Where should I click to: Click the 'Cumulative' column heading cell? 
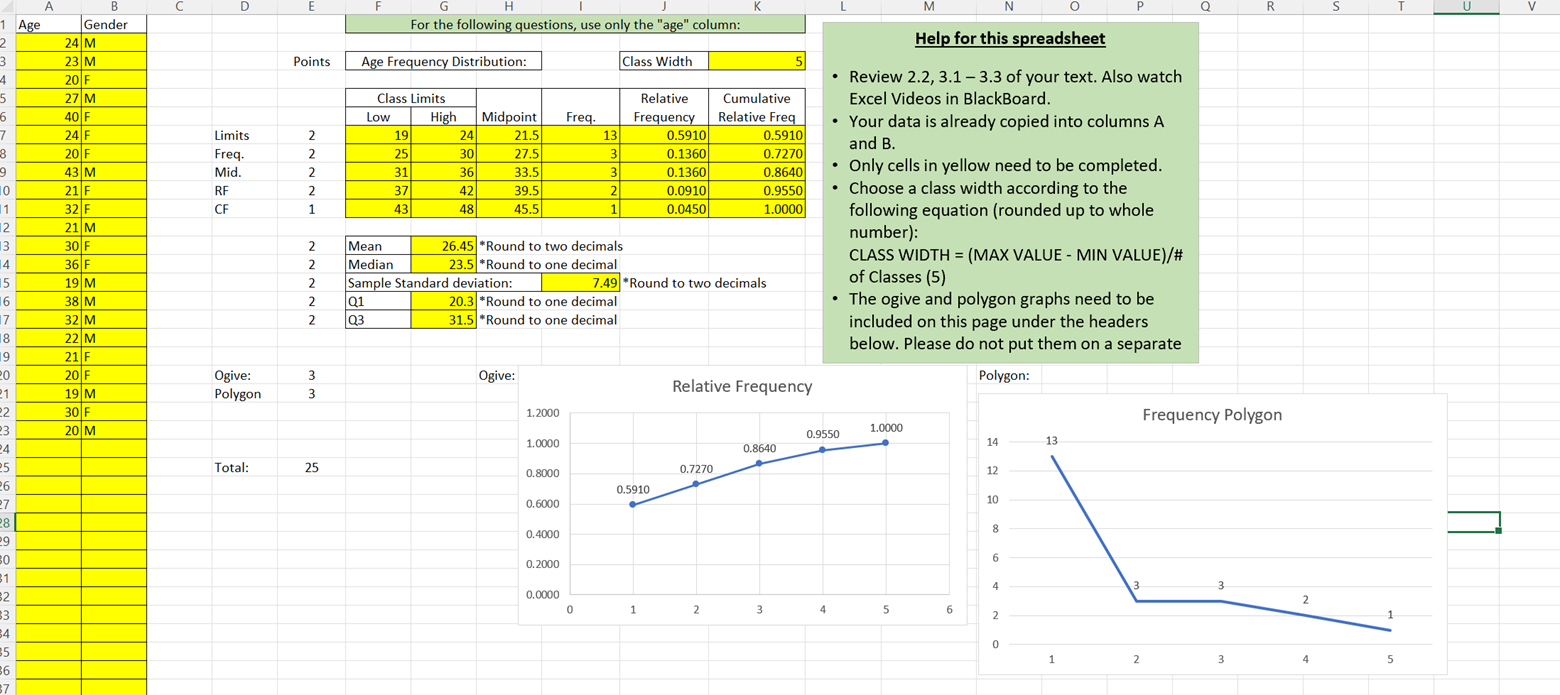coord(756,98)
